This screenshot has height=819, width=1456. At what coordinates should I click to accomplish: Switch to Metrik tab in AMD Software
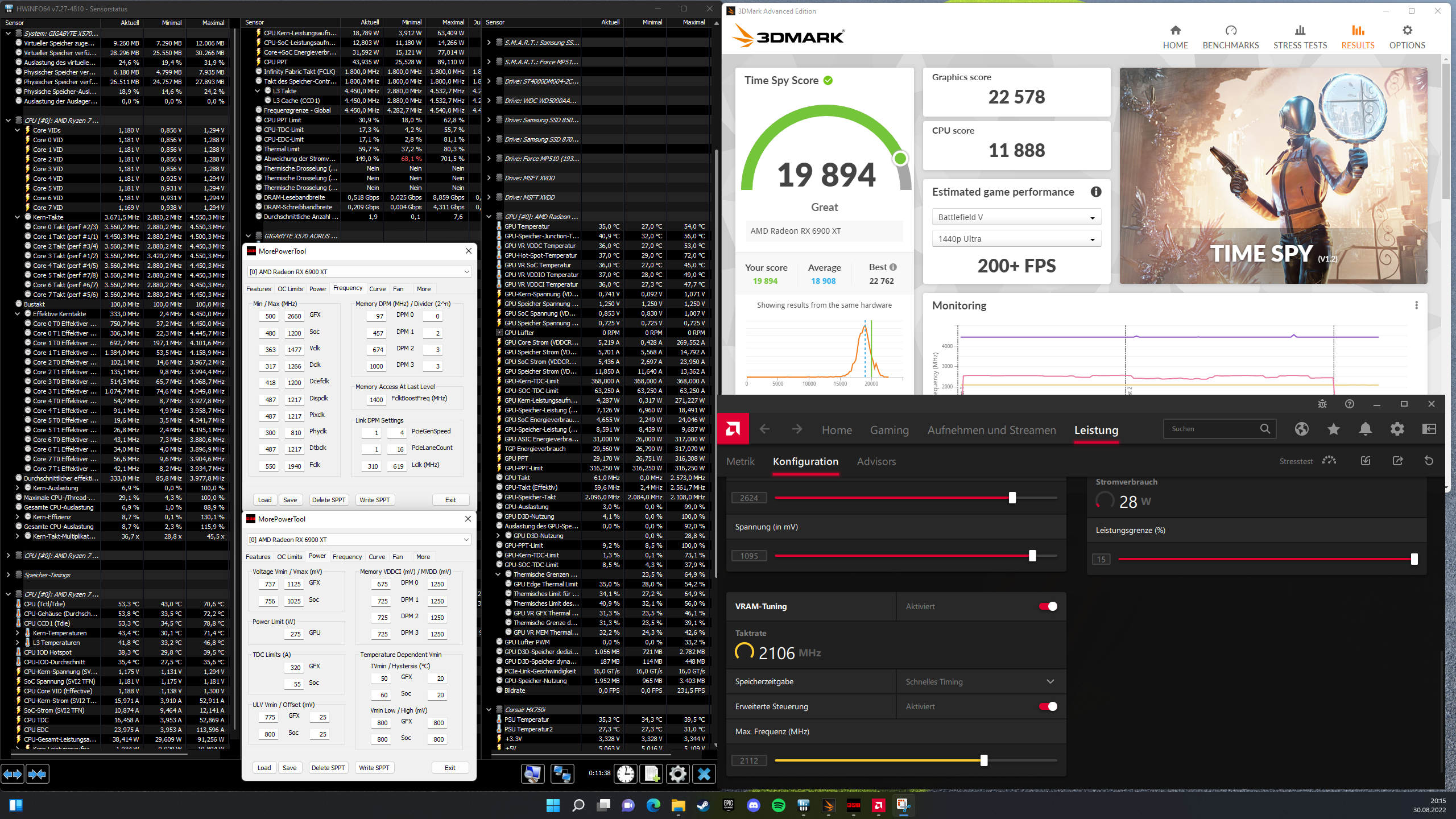pyautogui.click(x=740, y=461)
